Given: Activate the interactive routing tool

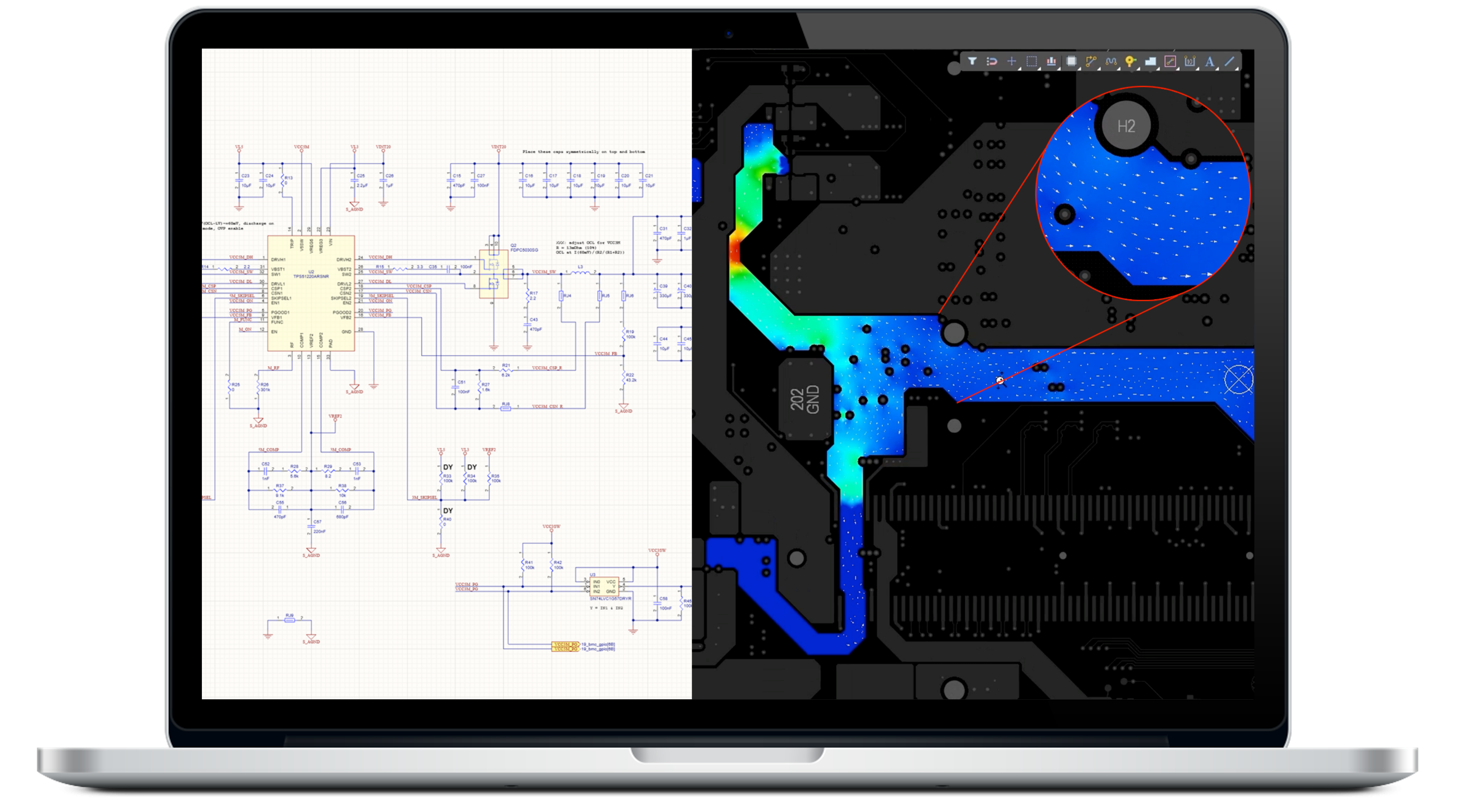Looking at the screenshot, I should pos(1091,61).
